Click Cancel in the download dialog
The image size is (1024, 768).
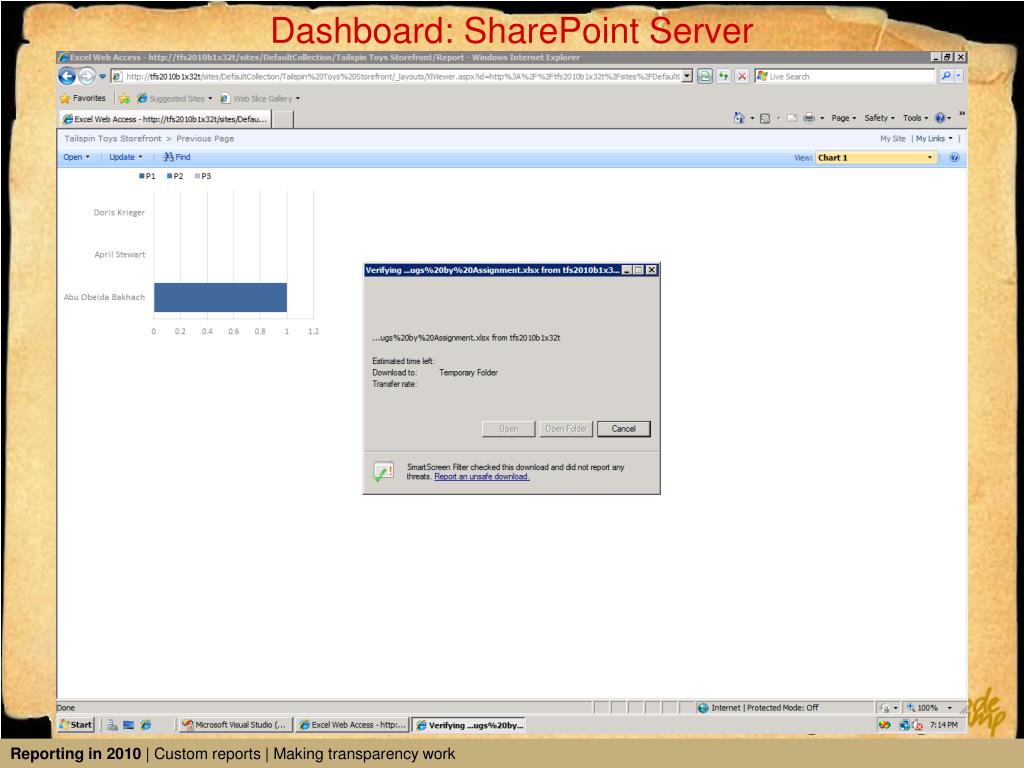click(624, 428)
